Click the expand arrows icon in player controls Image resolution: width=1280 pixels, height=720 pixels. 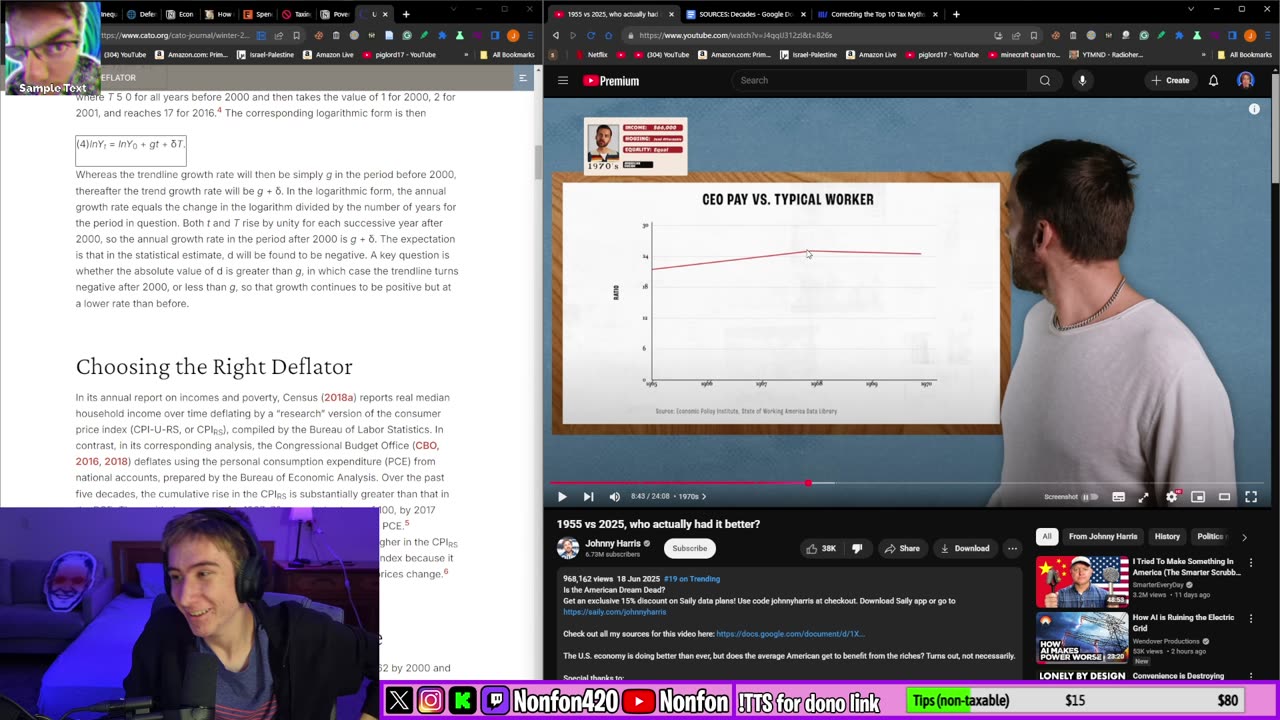pyautogui.click(x=1143, y=497)
